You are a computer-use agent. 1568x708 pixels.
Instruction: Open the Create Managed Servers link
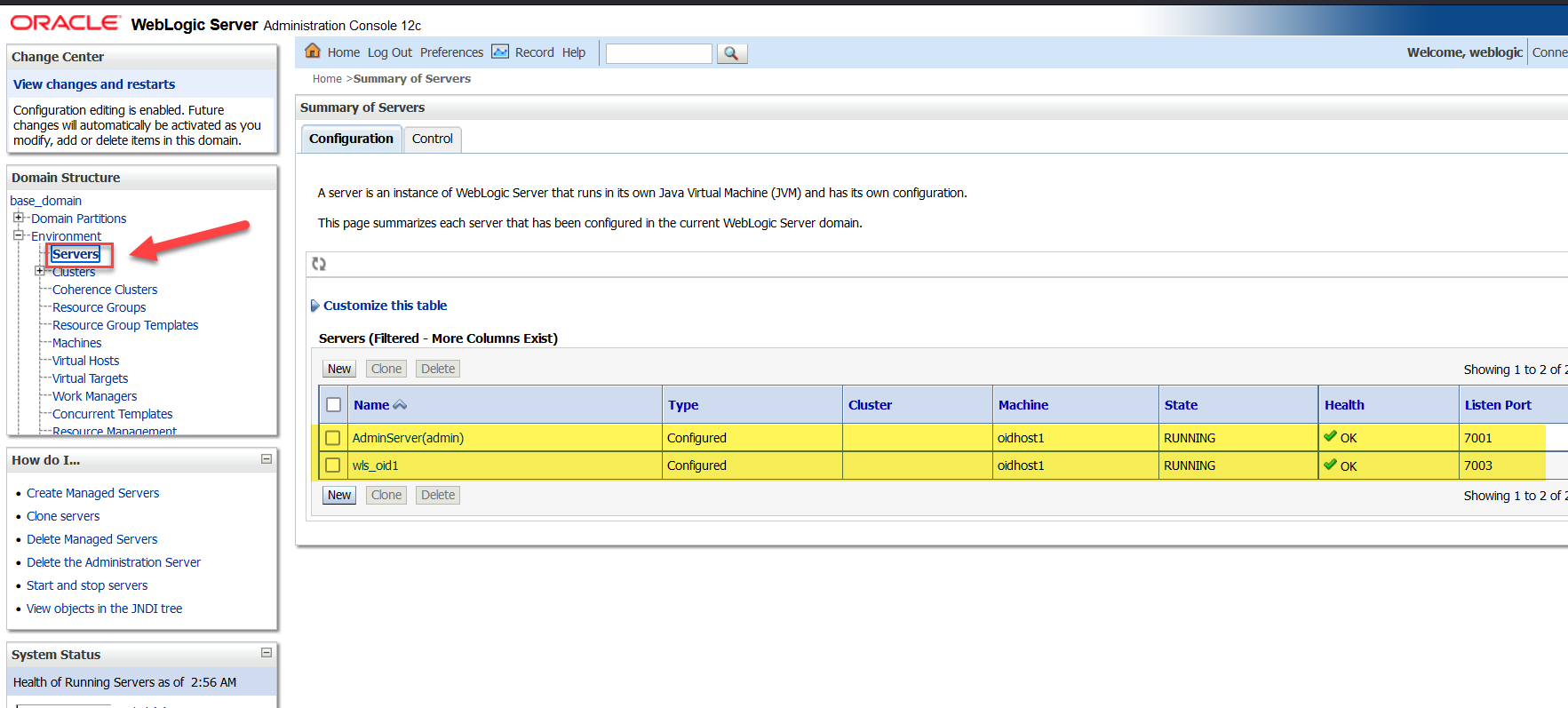[x=92, y=493]
